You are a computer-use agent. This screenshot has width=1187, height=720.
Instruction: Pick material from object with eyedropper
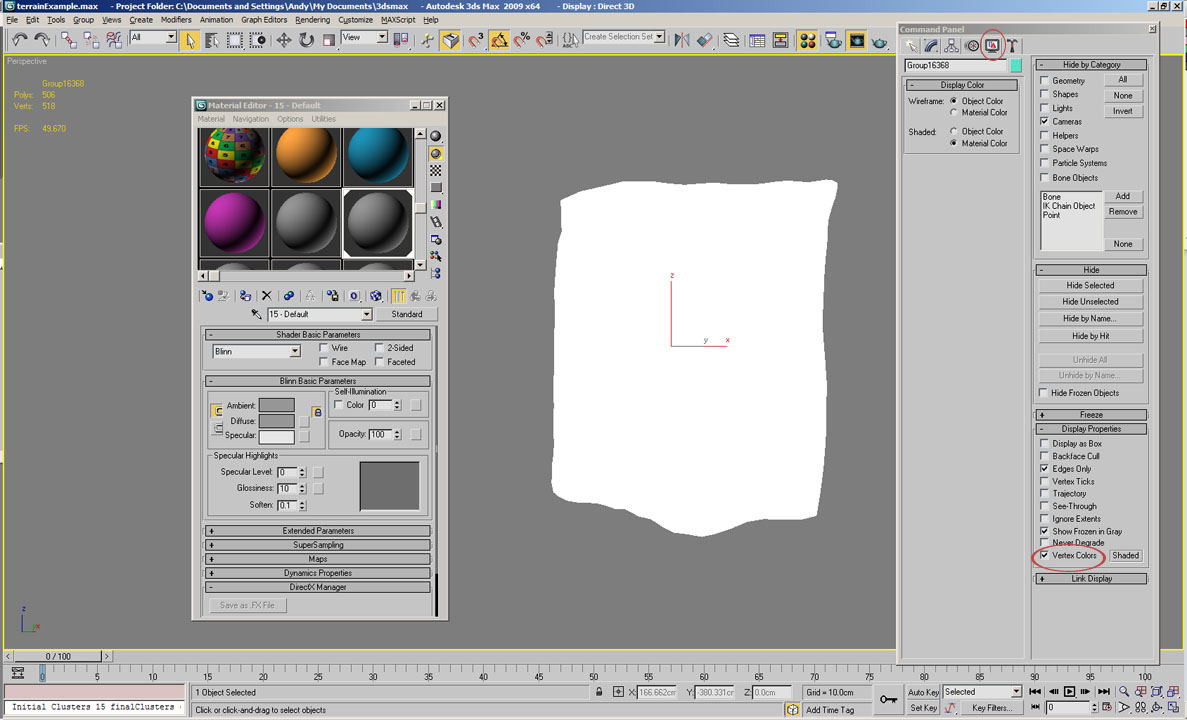point(256,314)
